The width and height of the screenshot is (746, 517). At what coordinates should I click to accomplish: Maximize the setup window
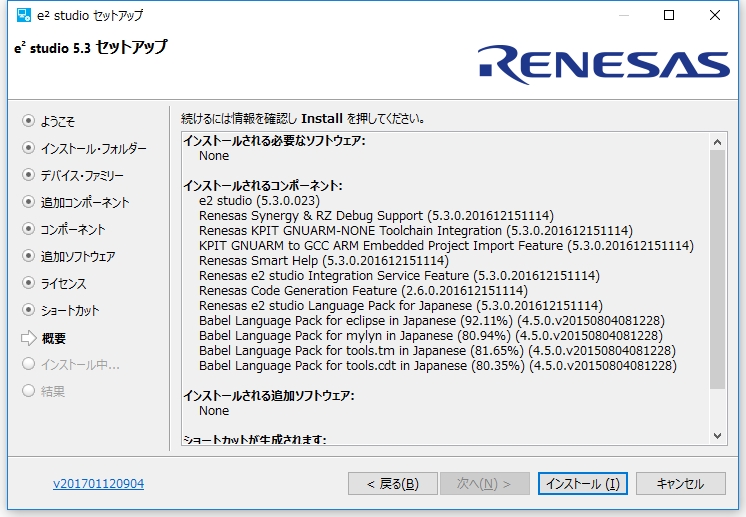(669, 15)
